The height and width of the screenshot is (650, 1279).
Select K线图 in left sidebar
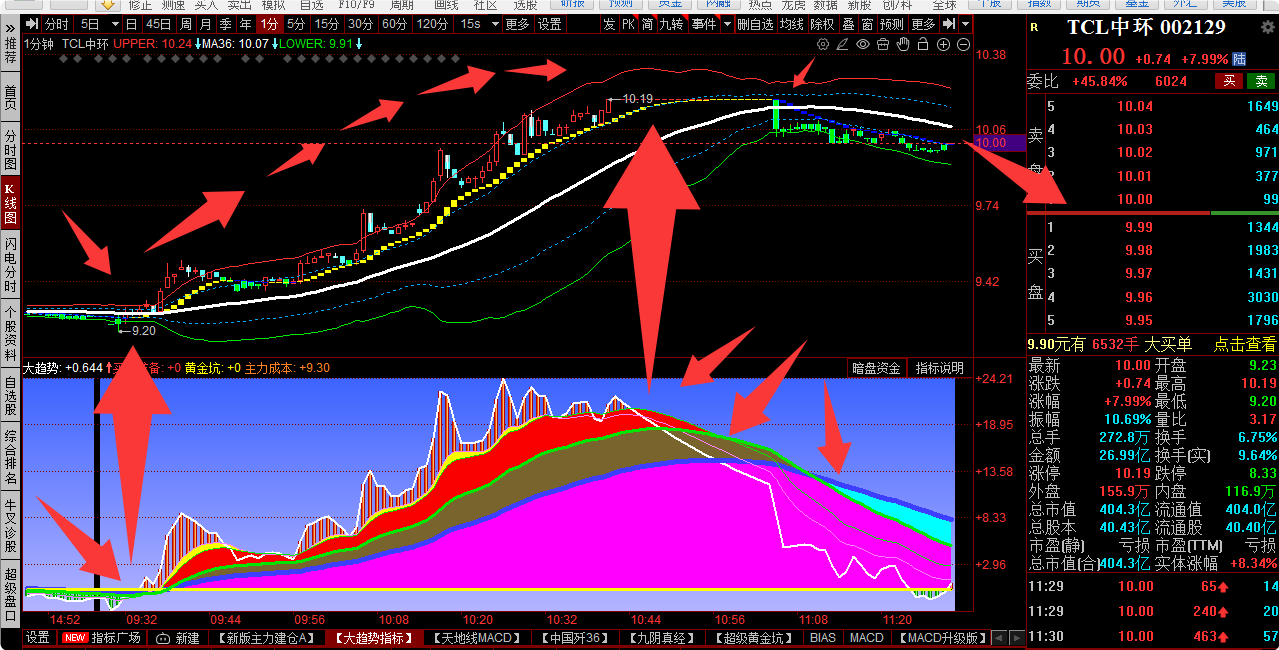tap(10, 204)
